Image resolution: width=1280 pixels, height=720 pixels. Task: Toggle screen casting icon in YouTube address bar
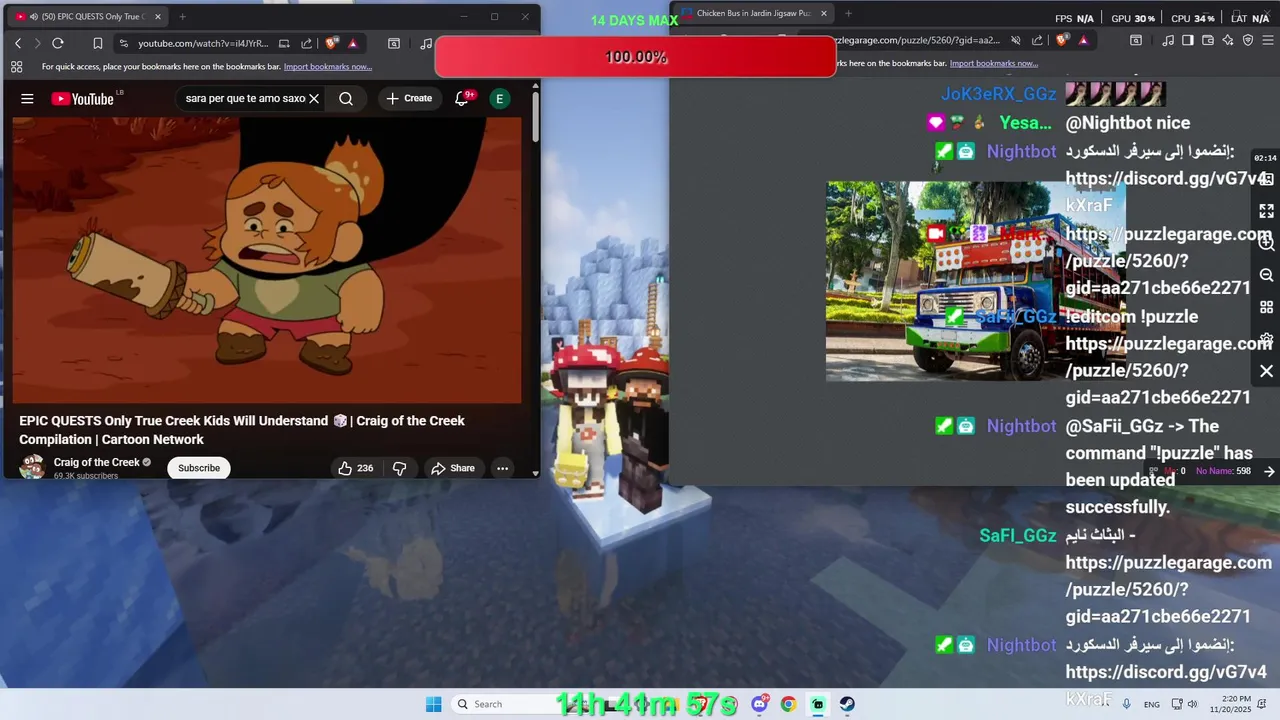pyautogui.click(x=285, y=43)
